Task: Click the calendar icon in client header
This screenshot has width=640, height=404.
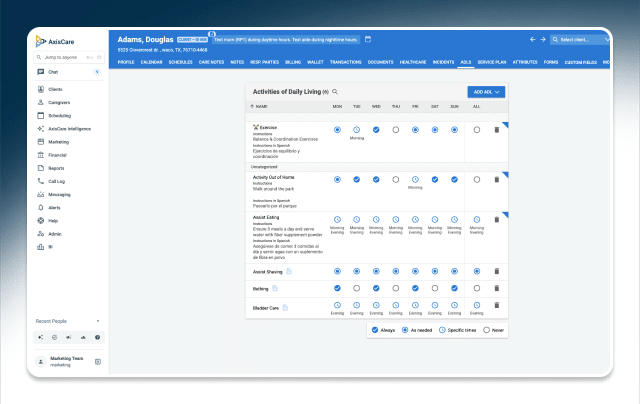Action: (368, 39)
